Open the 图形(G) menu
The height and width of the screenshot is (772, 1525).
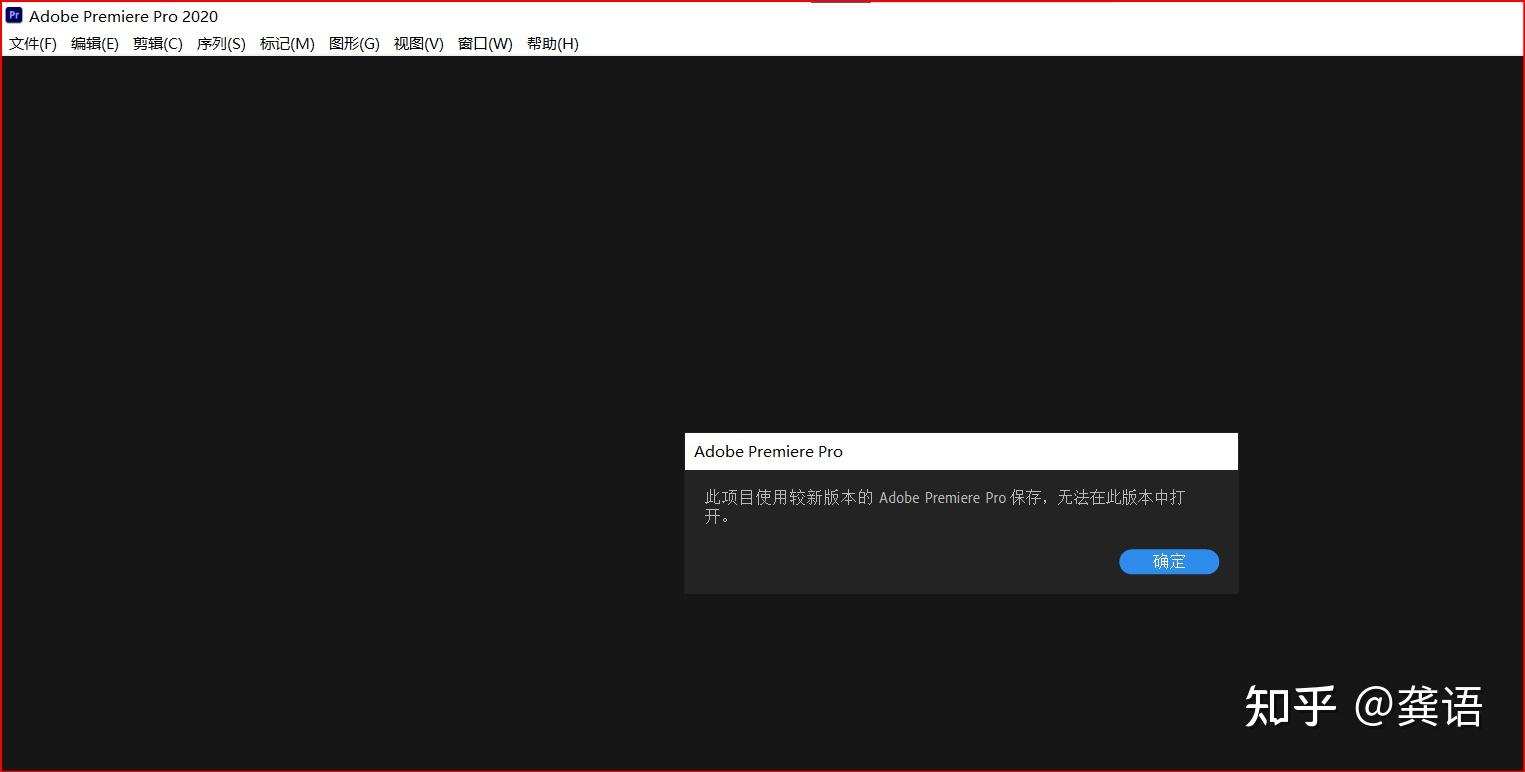coord(354,44)
